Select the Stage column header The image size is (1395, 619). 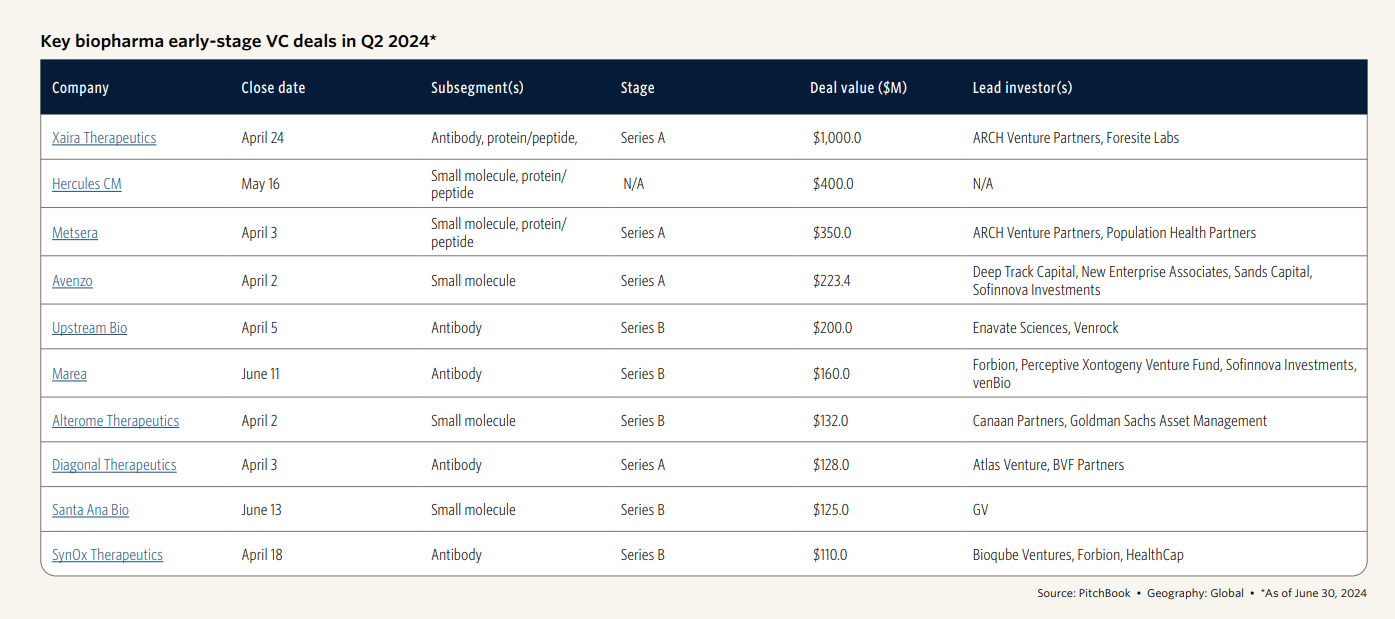637,88
